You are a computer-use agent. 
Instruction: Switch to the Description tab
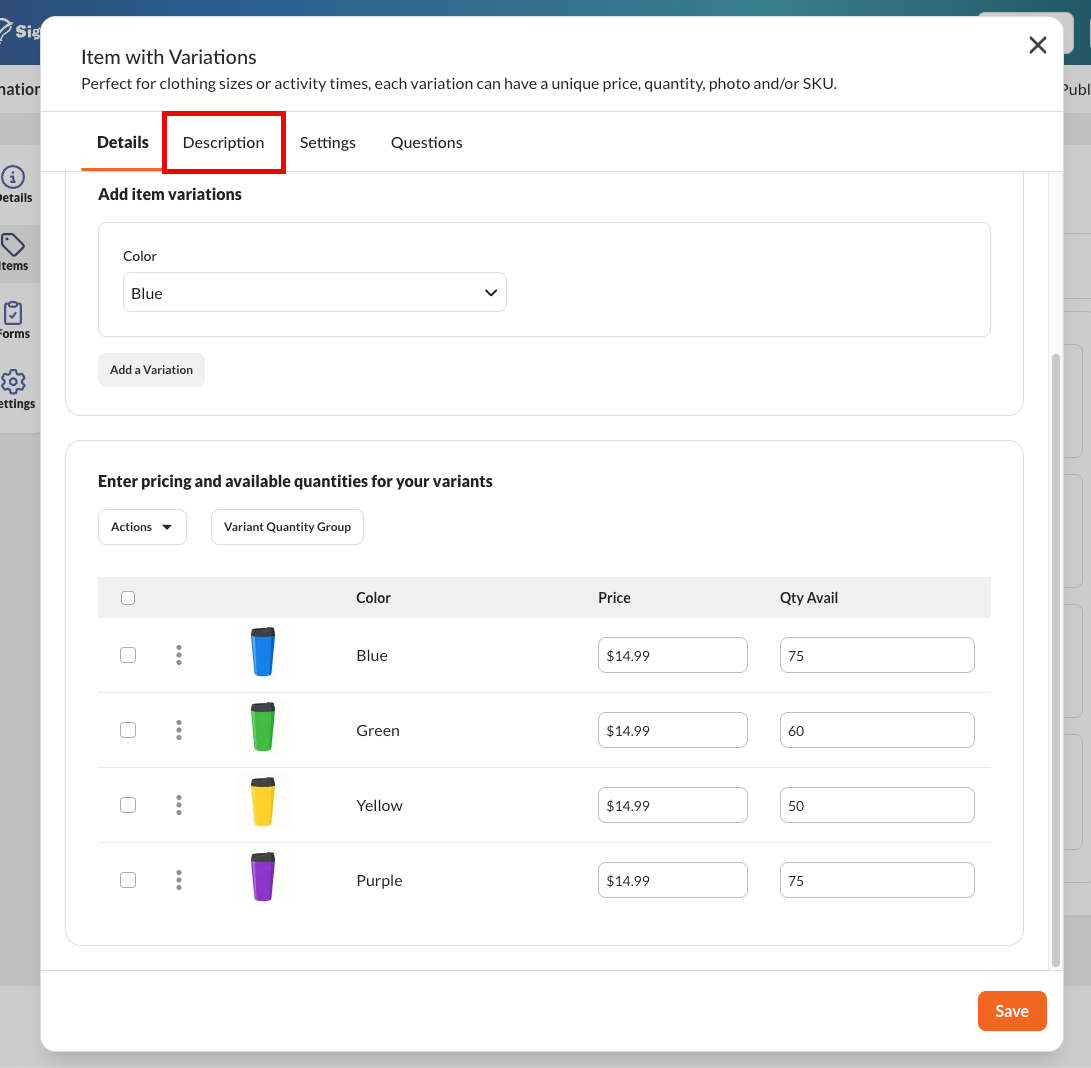(223, 143)
